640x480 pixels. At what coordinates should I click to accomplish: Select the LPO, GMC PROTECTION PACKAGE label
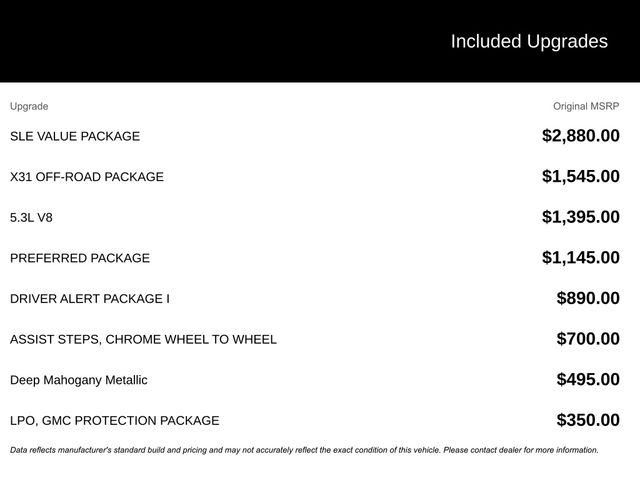pyautogui.click(x=114, y=420)
